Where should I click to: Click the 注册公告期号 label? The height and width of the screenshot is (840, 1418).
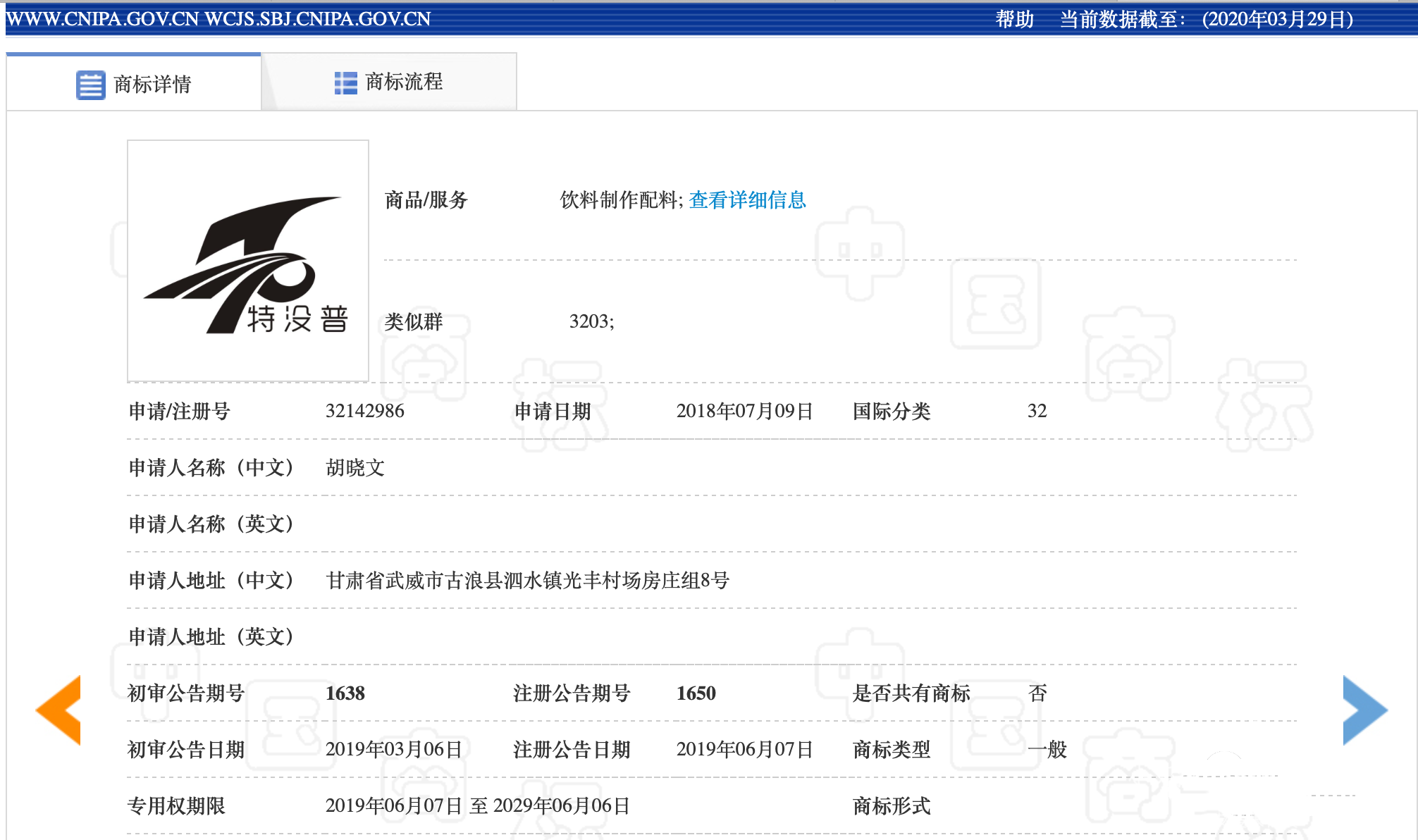tap(572, 693)
